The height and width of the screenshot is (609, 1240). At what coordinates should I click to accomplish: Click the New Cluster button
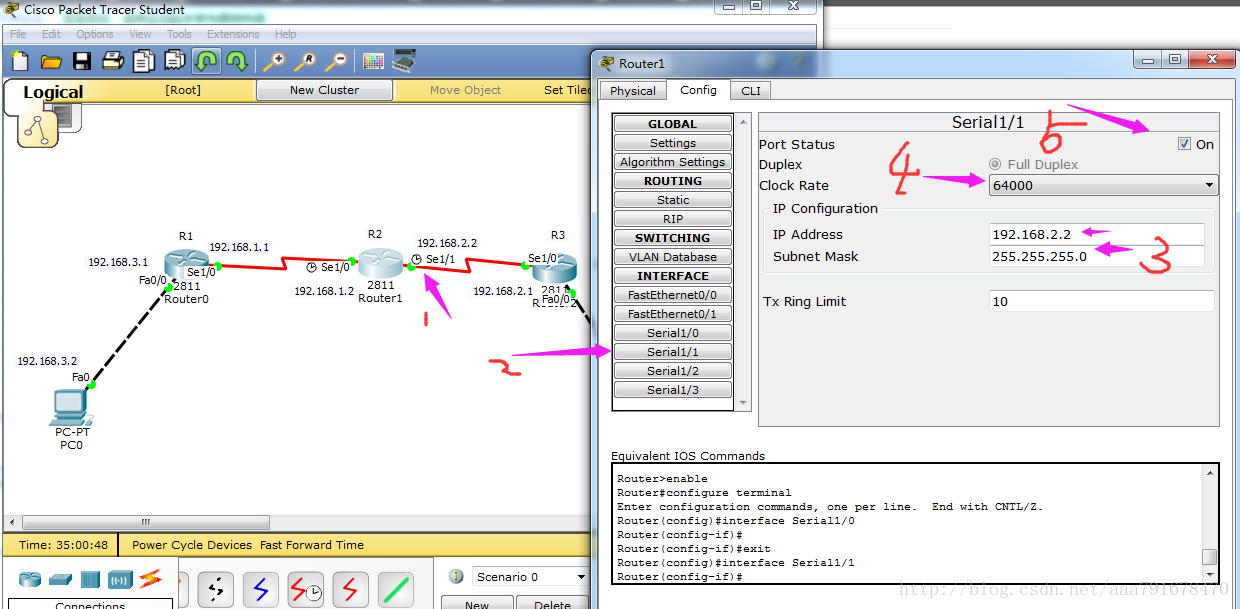coord(324,90)
